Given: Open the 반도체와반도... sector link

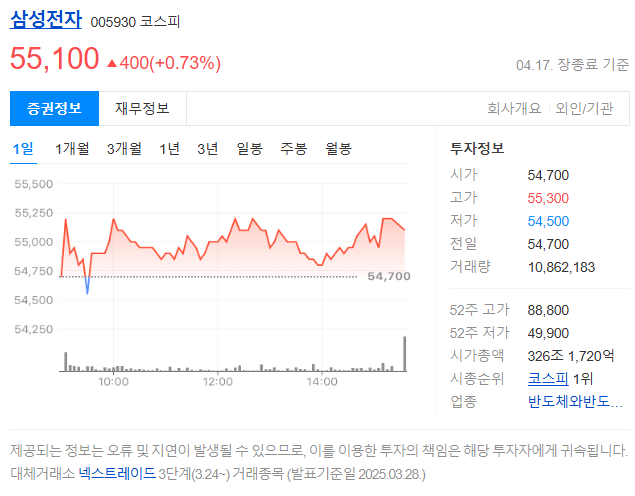Looking at the screenshot, I should (x=575, y=402).
